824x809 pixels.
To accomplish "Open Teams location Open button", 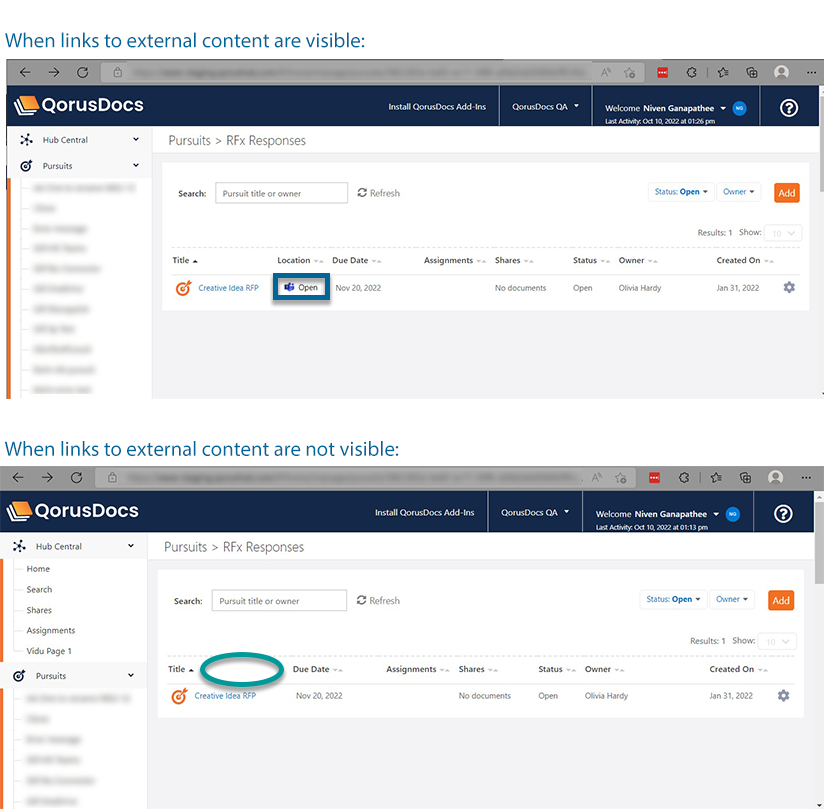I will [x=301, y=287].
